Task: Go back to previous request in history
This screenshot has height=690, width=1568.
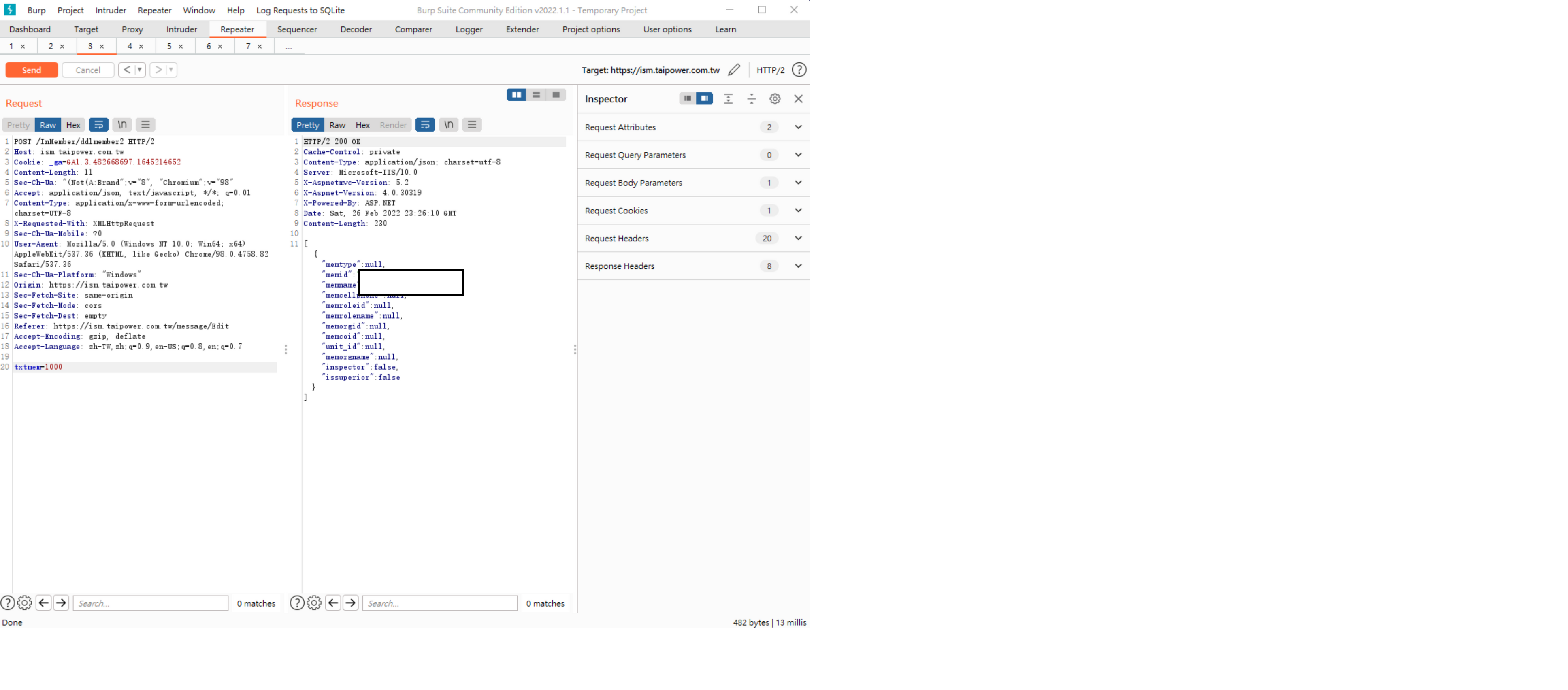Action: [x=127, y=70]
